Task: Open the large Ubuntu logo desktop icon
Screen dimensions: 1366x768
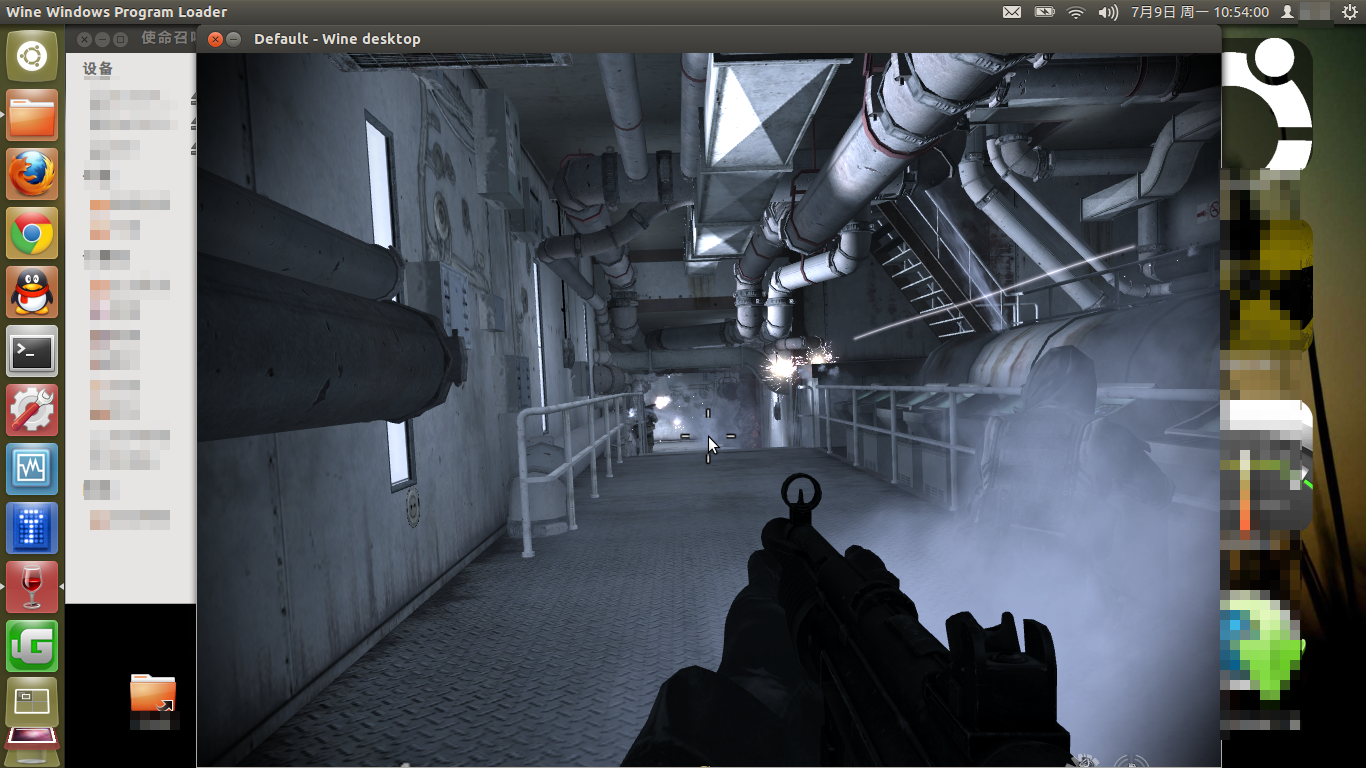Action: (x=1266, y=103)
